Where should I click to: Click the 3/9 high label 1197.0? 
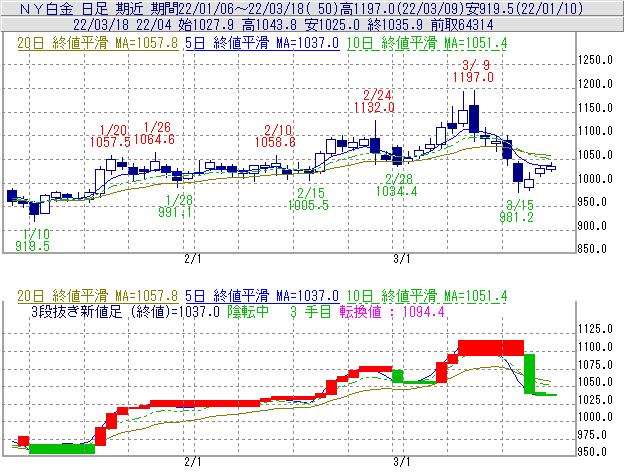pos(473,77)
